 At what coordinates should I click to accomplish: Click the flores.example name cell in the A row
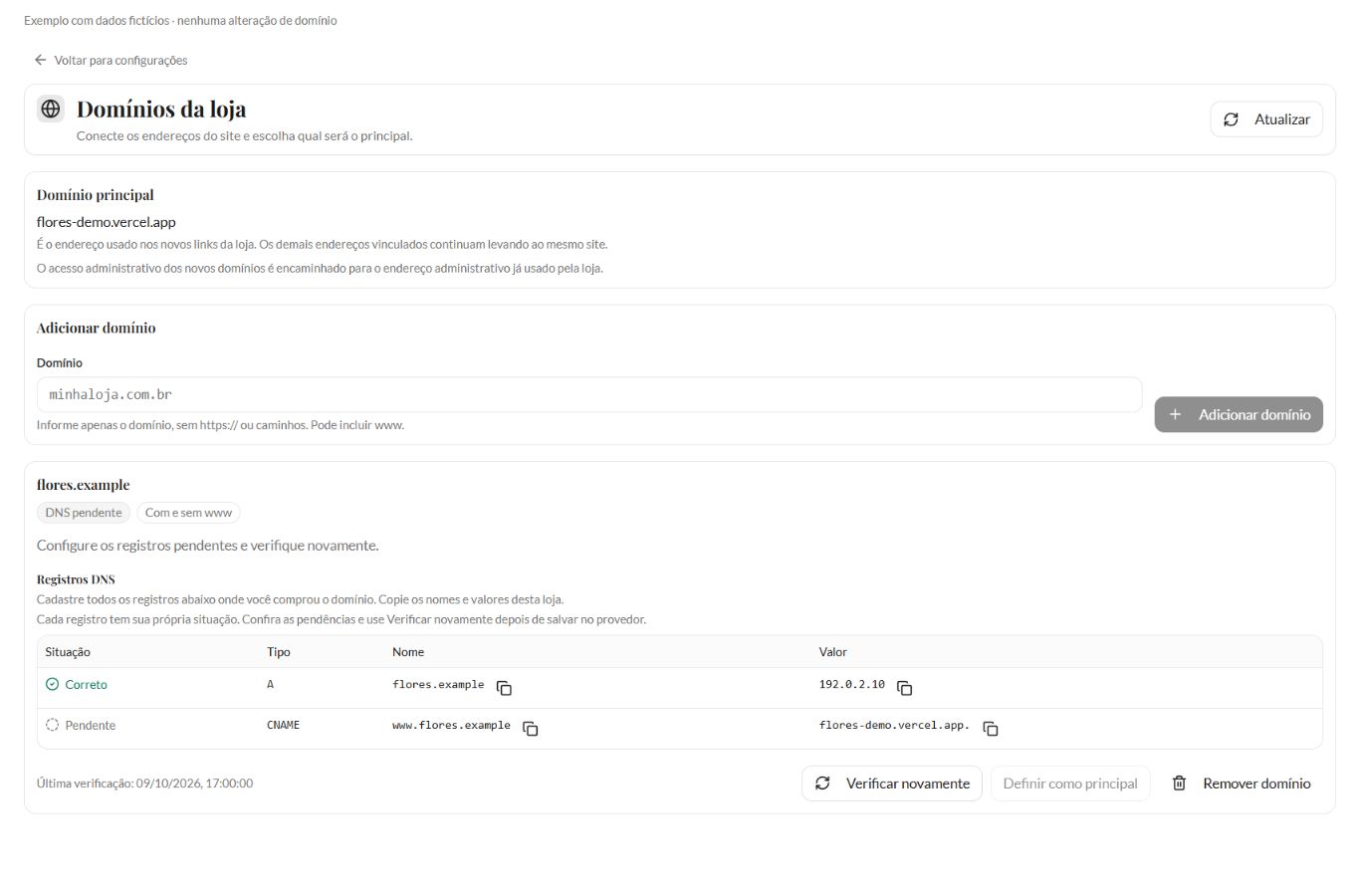(x=438, y=685)
